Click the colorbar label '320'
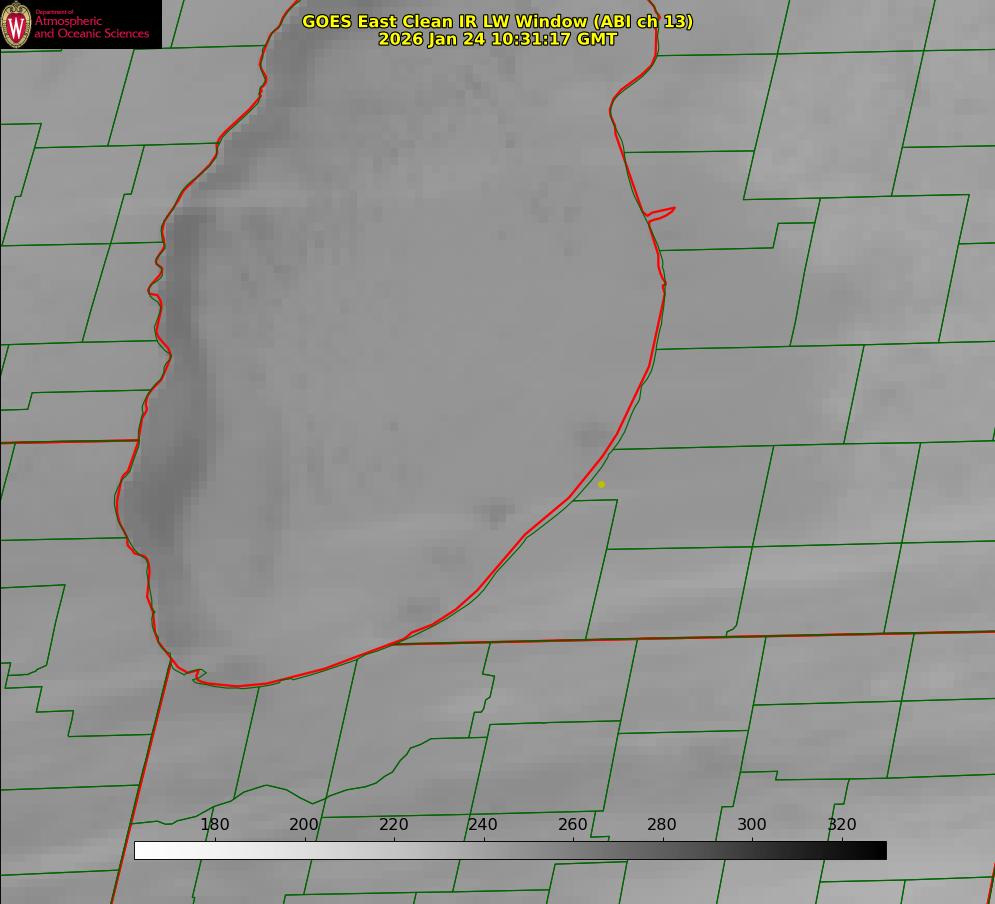 click(x=842, y=824)
